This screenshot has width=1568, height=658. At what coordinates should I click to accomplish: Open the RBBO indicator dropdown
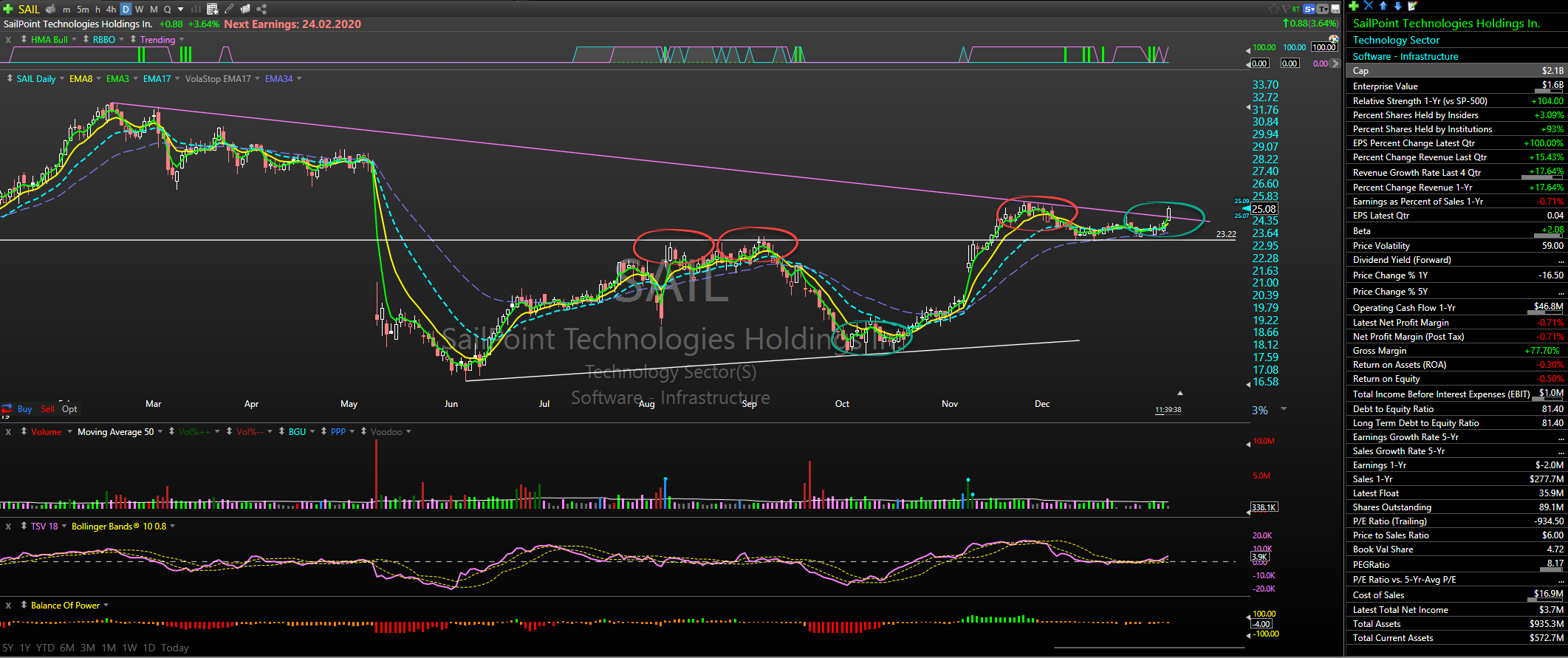[122, 39]
